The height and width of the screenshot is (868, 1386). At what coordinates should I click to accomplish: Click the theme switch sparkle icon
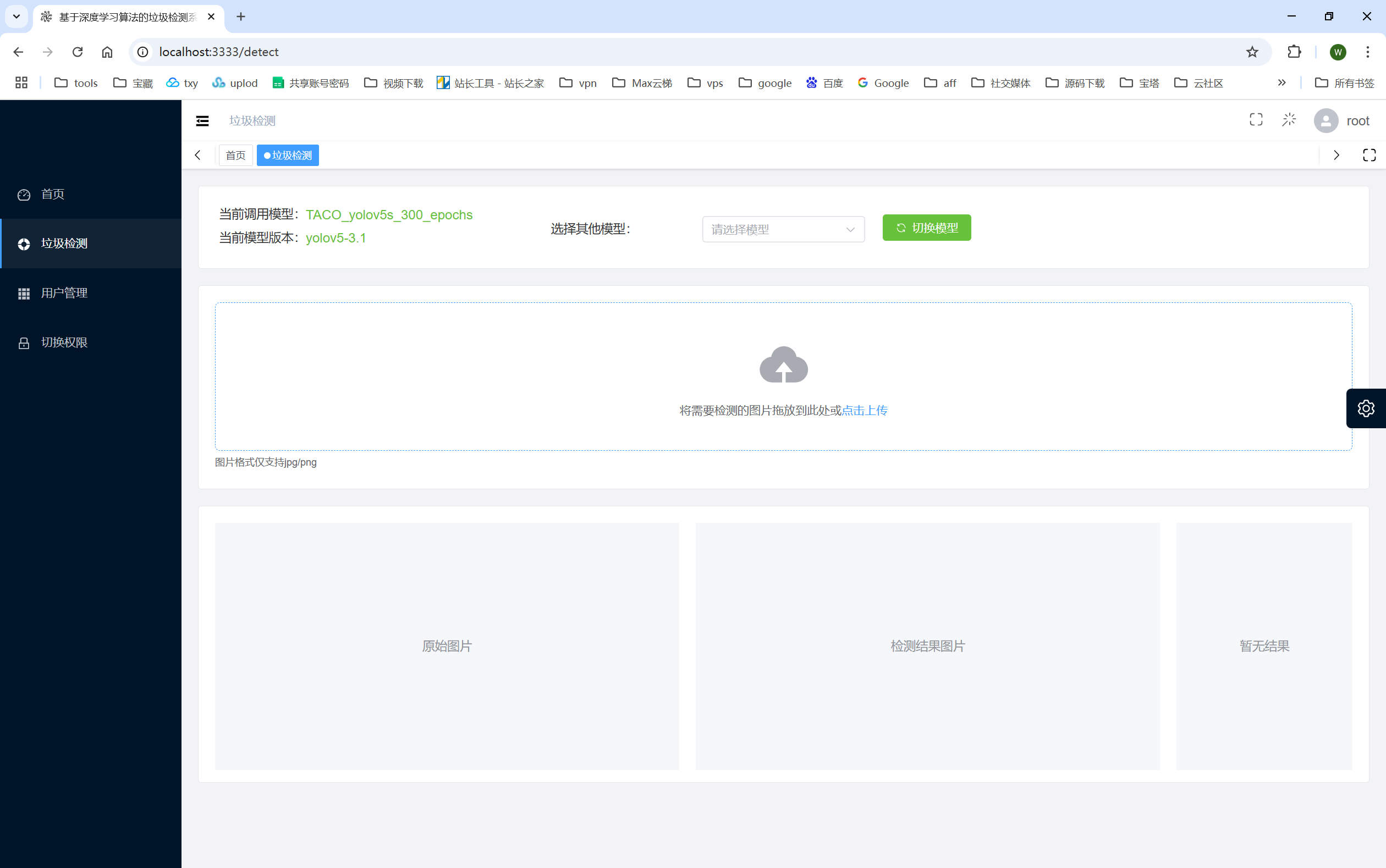pyautogui.click(x=1289, y=120)
